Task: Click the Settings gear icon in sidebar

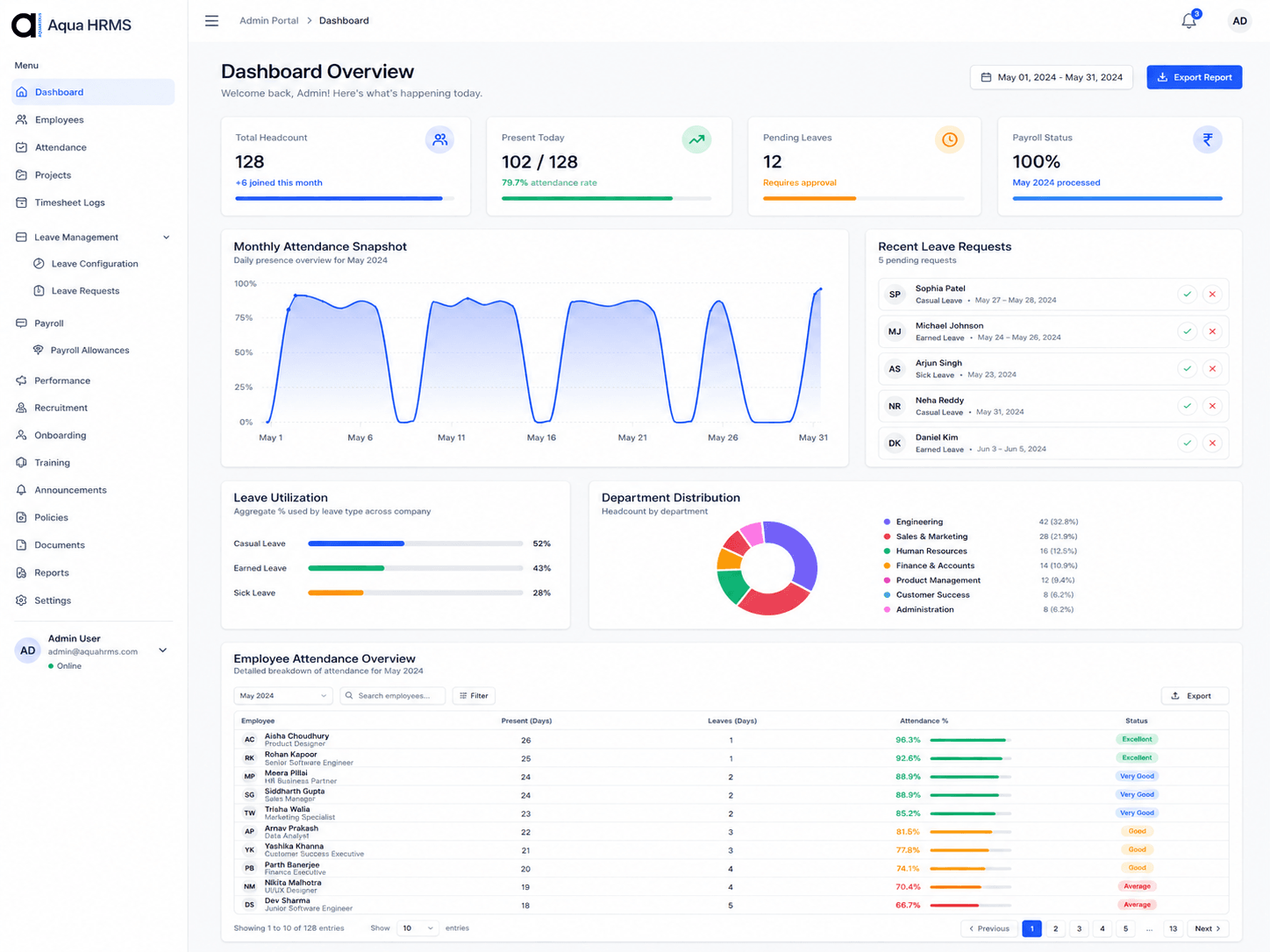Action: tap(22, 600)
